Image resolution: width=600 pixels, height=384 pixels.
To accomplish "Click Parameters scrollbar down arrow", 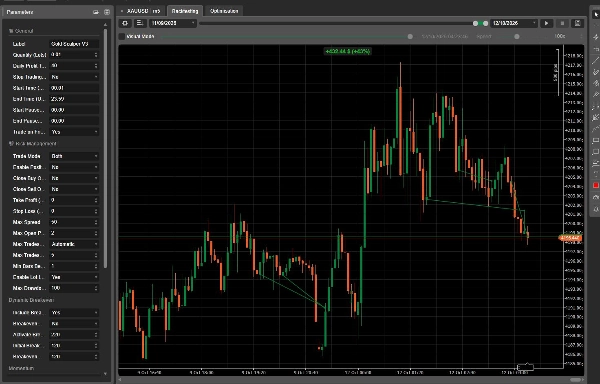I will (x=106, y=374).
